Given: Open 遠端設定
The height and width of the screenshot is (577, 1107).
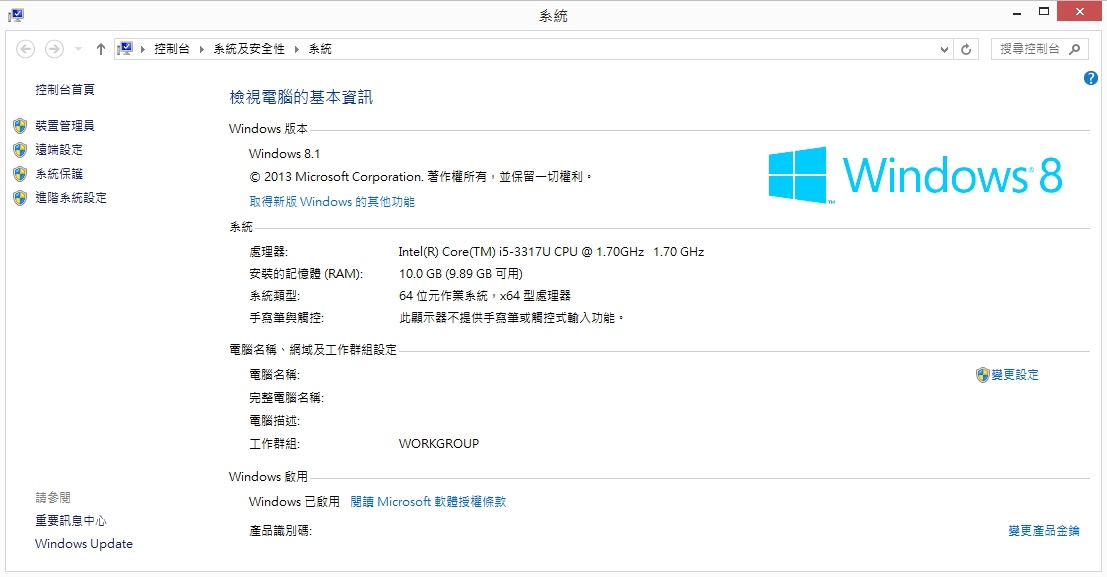Looking at the screenshot, I should point(59,150).
